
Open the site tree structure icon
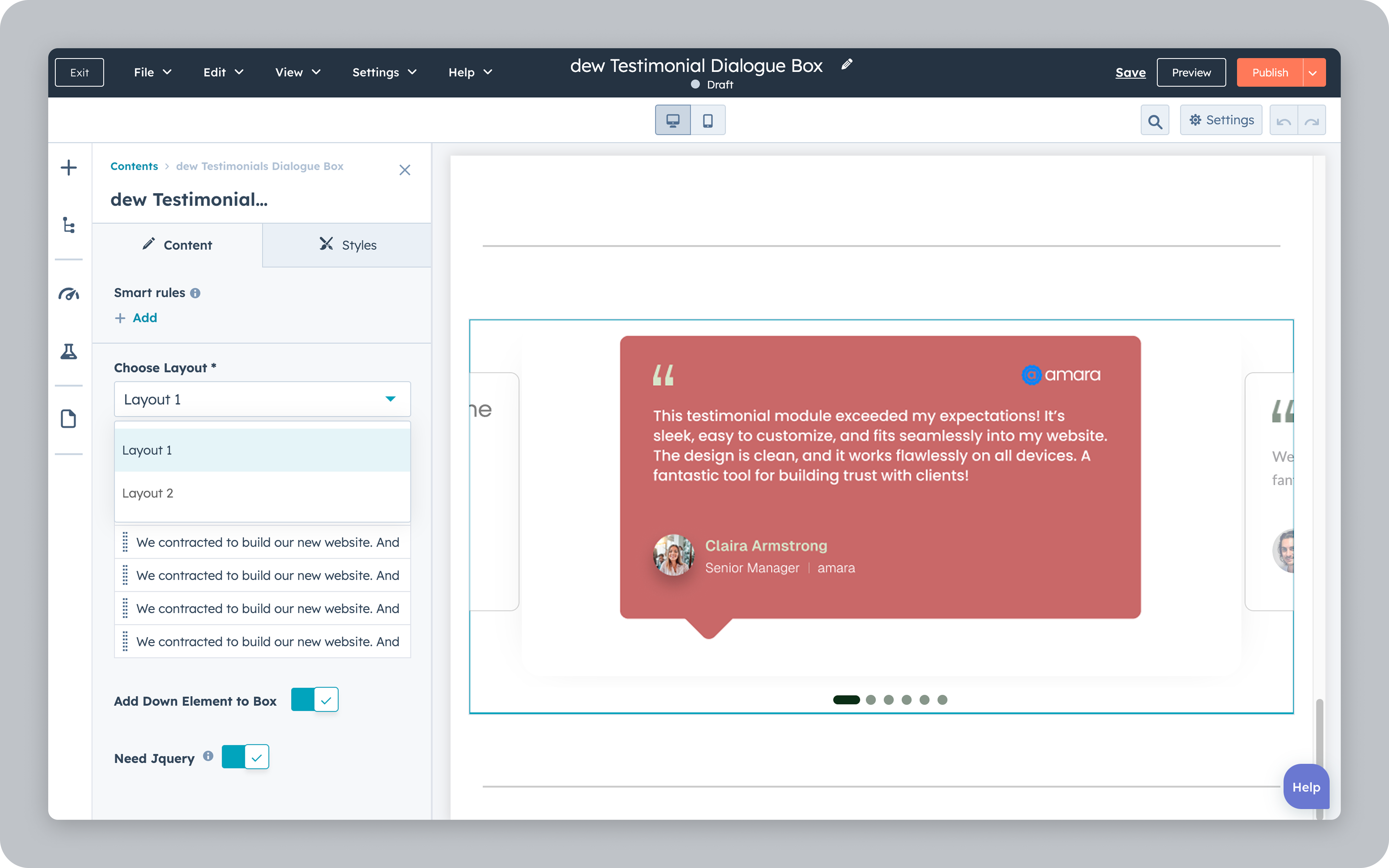pos(69,225)
